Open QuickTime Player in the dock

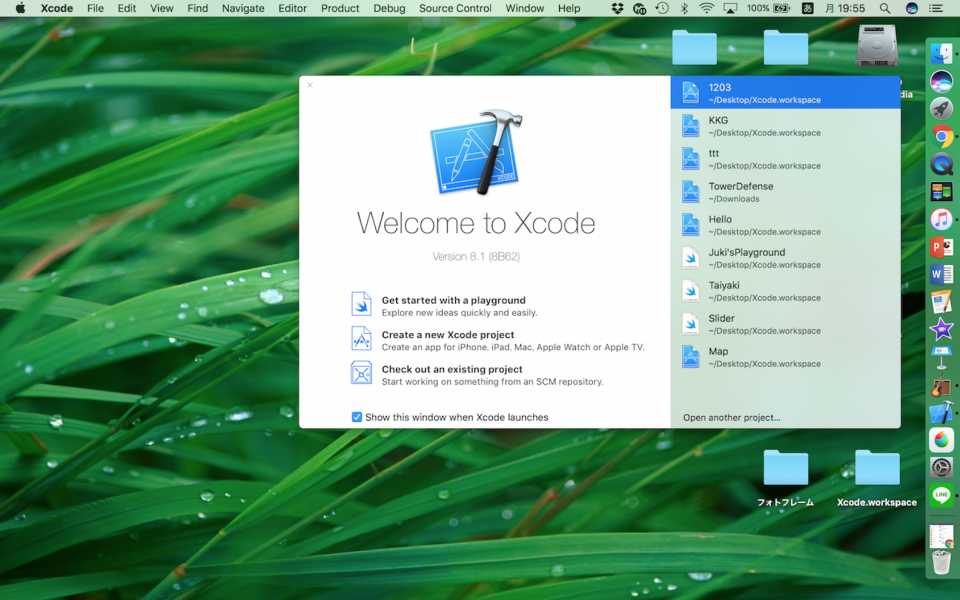tap(942, 164)
